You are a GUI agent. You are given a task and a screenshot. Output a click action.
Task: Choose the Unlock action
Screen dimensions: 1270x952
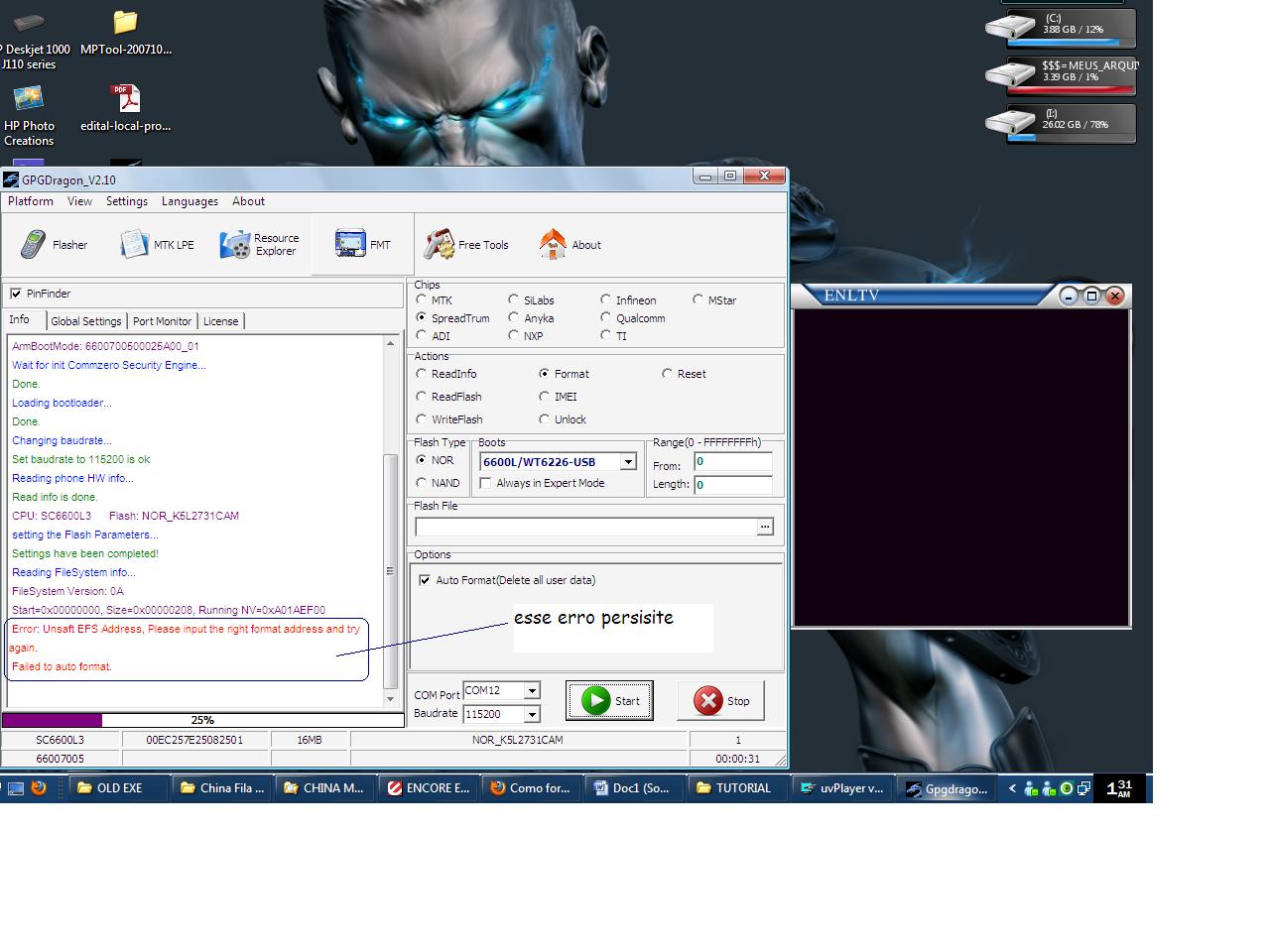pyautogui.click(x=544, y=419)
